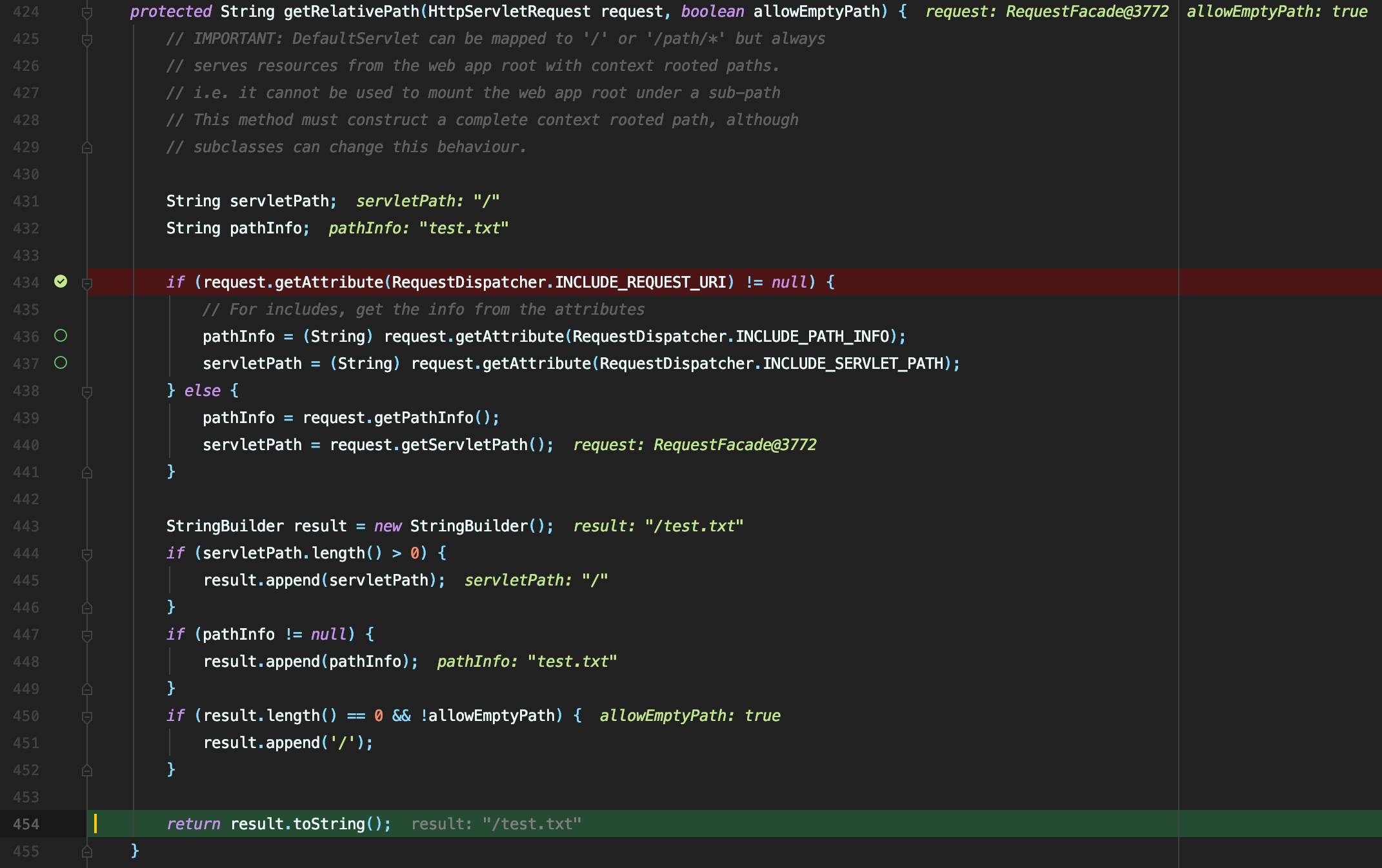Click the inline hint result: "/test.txt" on line 454

click(496, 824)
